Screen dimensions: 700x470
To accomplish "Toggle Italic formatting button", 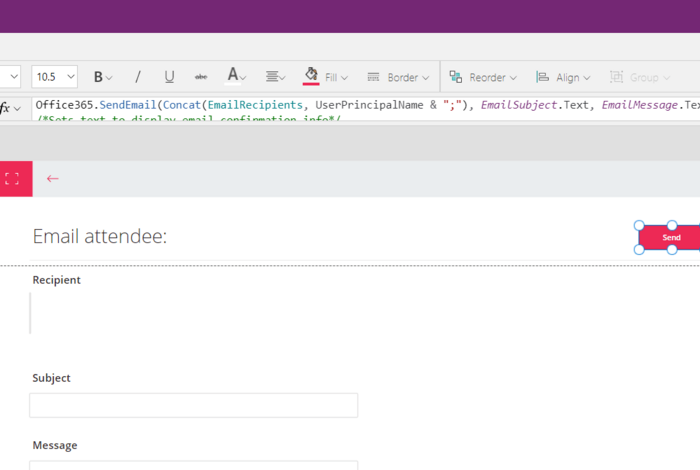I will pos(138,77).
